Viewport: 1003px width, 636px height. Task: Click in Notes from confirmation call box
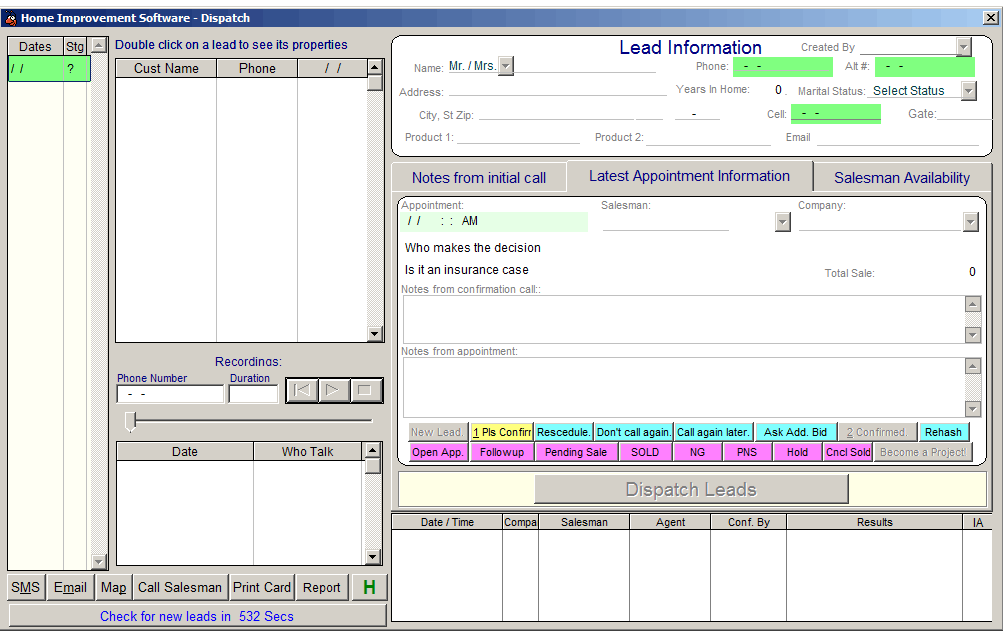(684, 319)
